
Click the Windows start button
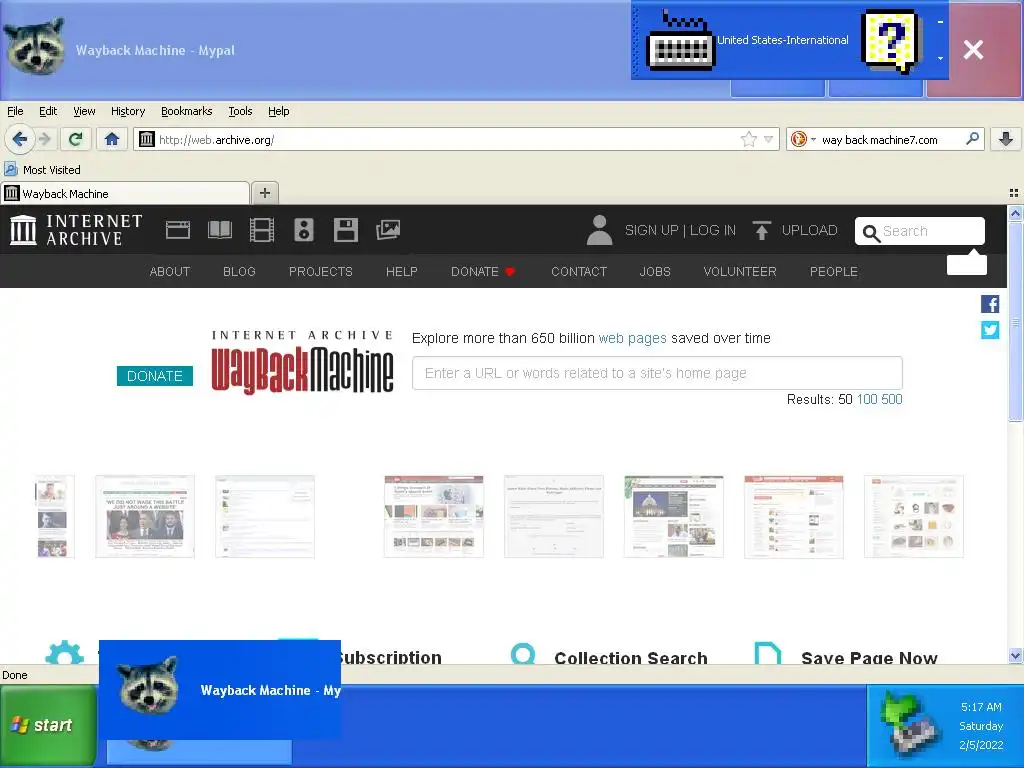tap(48, 725)
